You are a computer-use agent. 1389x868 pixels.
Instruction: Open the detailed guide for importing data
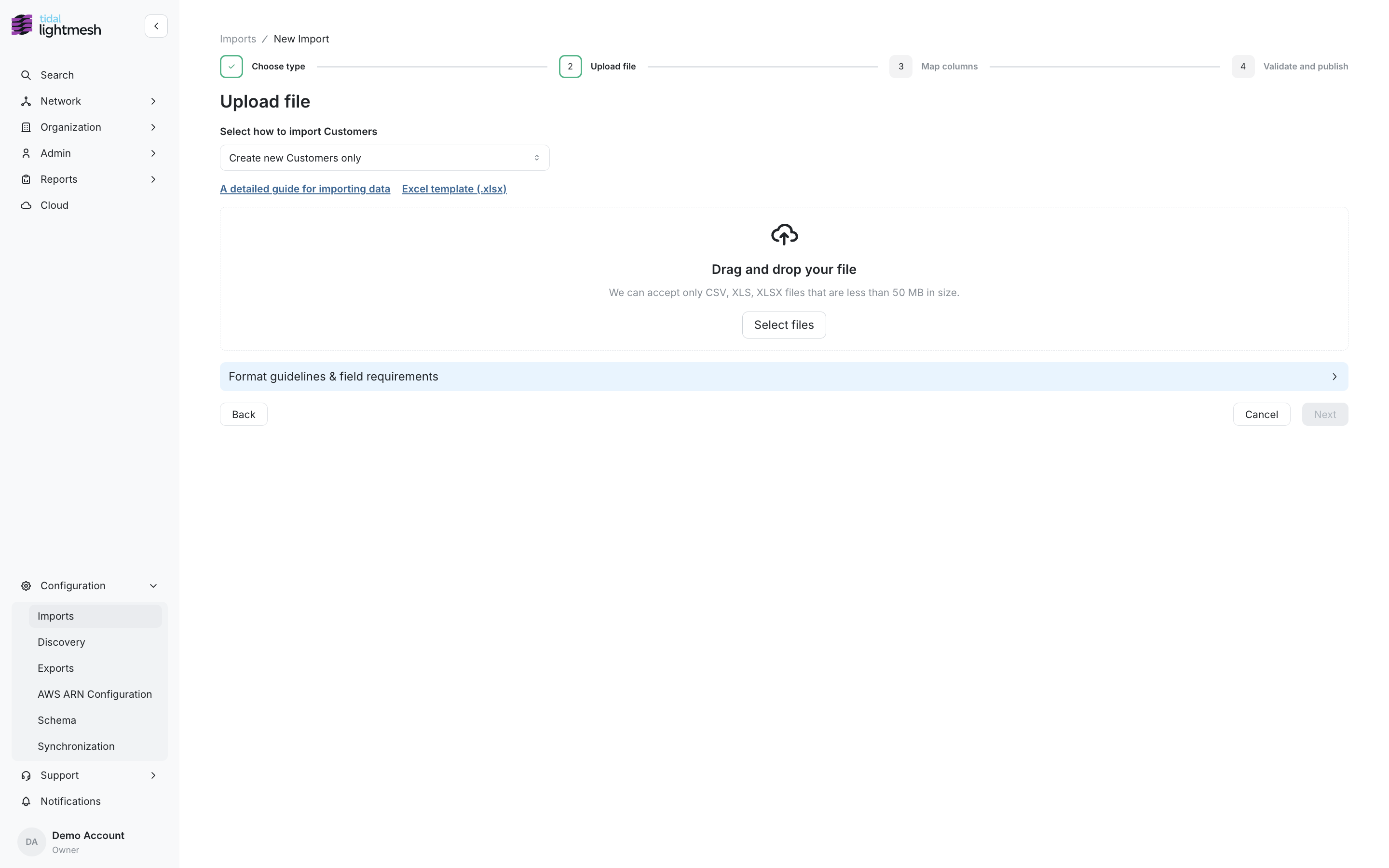[305, 189]
